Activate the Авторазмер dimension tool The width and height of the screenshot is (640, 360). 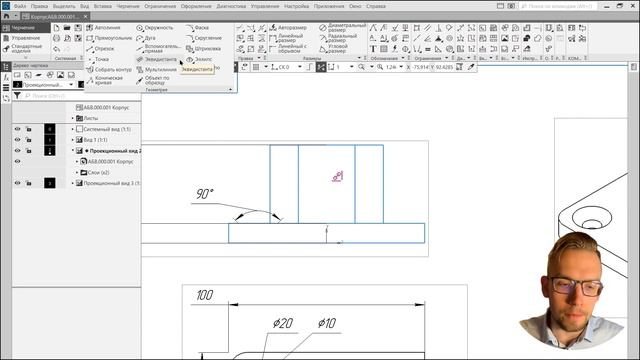pyautogui.click(x=288, y=28)
